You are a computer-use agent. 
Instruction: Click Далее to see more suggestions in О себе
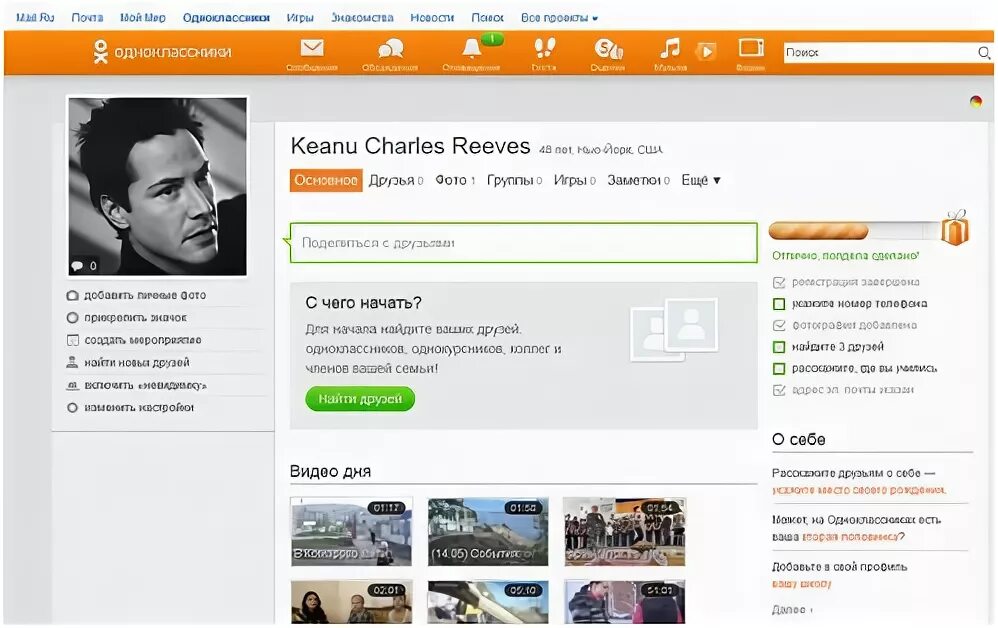tap(791, 610)
